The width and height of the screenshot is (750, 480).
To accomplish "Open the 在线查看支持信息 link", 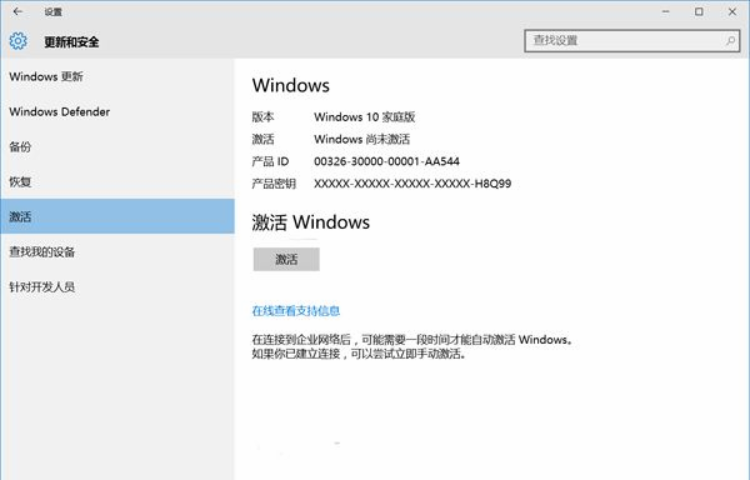I will point(296,311).
